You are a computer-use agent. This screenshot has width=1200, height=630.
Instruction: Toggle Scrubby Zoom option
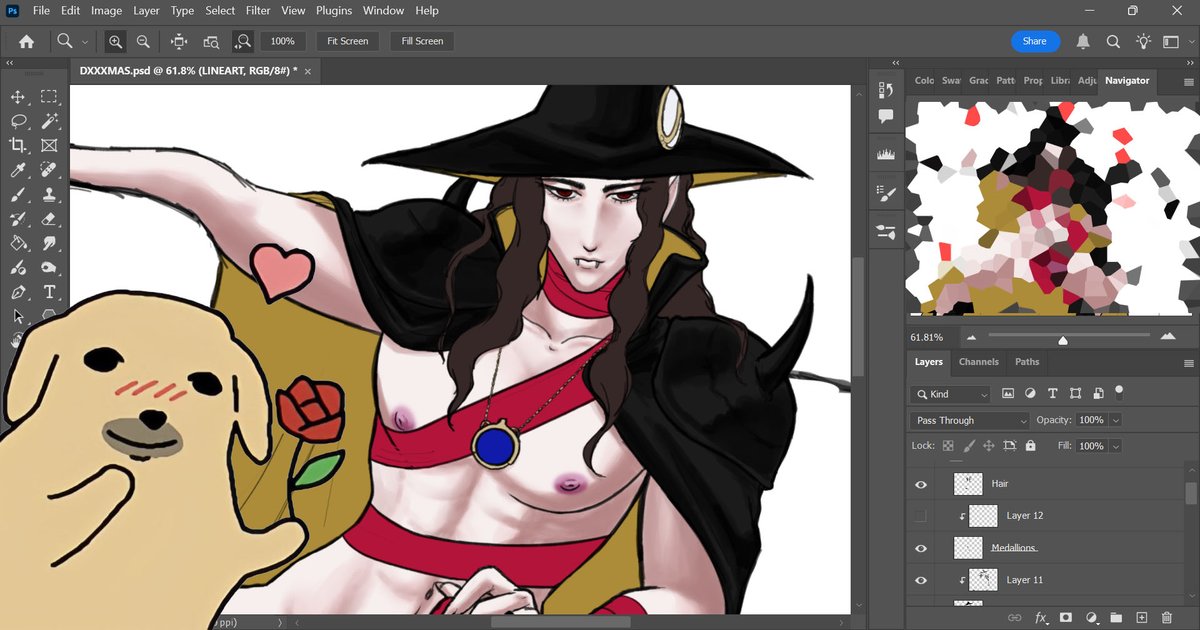pos(242,41)
